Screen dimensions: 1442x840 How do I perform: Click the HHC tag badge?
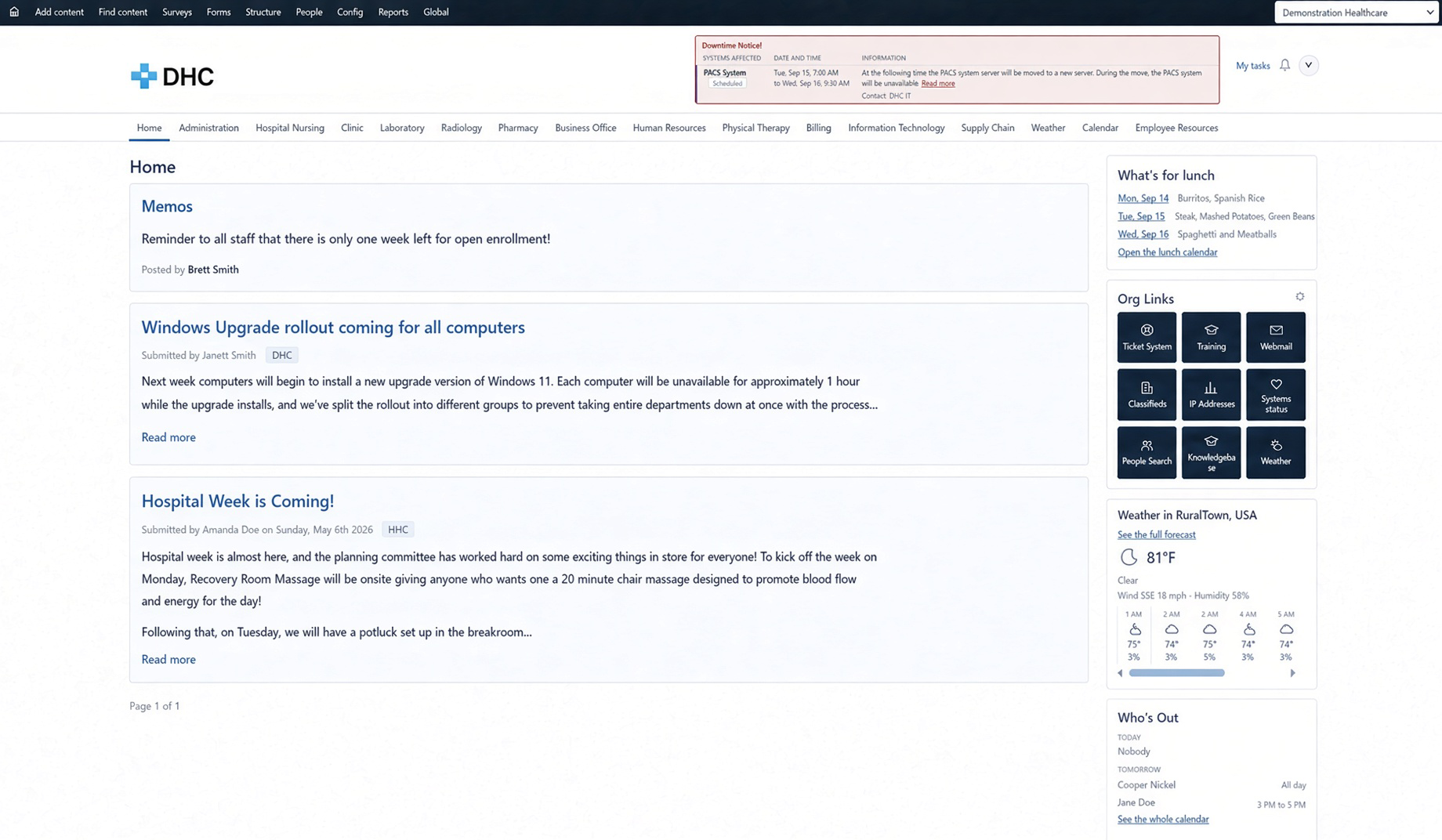pyautogui.click(x=398, y=530)
